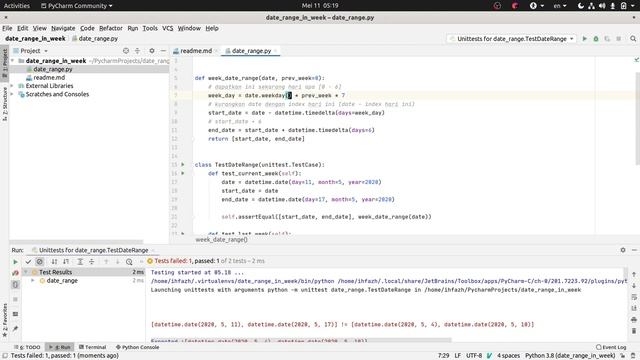
Task: Jump up the stack trace in console
Action: pos(634,274)
